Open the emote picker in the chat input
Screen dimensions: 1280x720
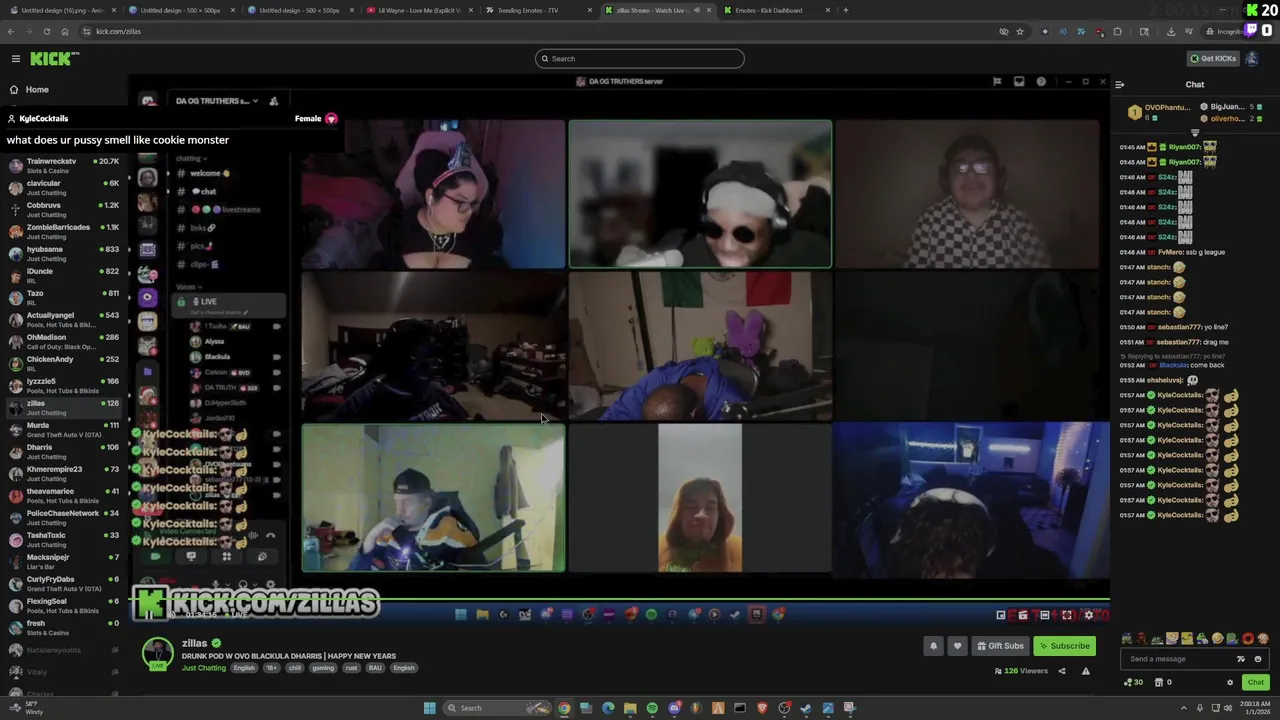(x=1258, y=659)
